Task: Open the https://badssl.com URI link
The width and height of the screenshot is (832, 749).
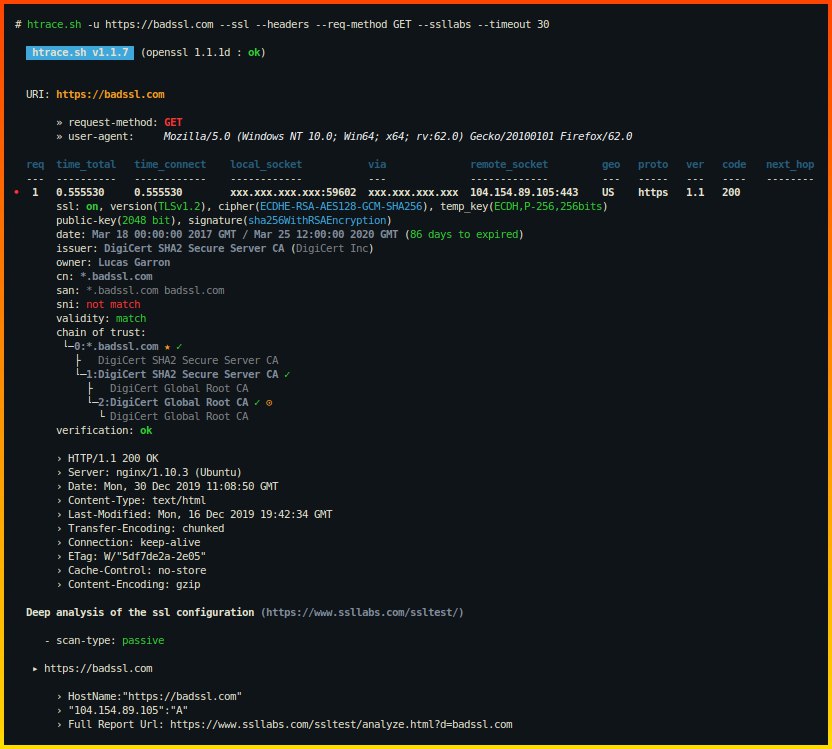Action: pyautogui.click(x=110, y=94)
